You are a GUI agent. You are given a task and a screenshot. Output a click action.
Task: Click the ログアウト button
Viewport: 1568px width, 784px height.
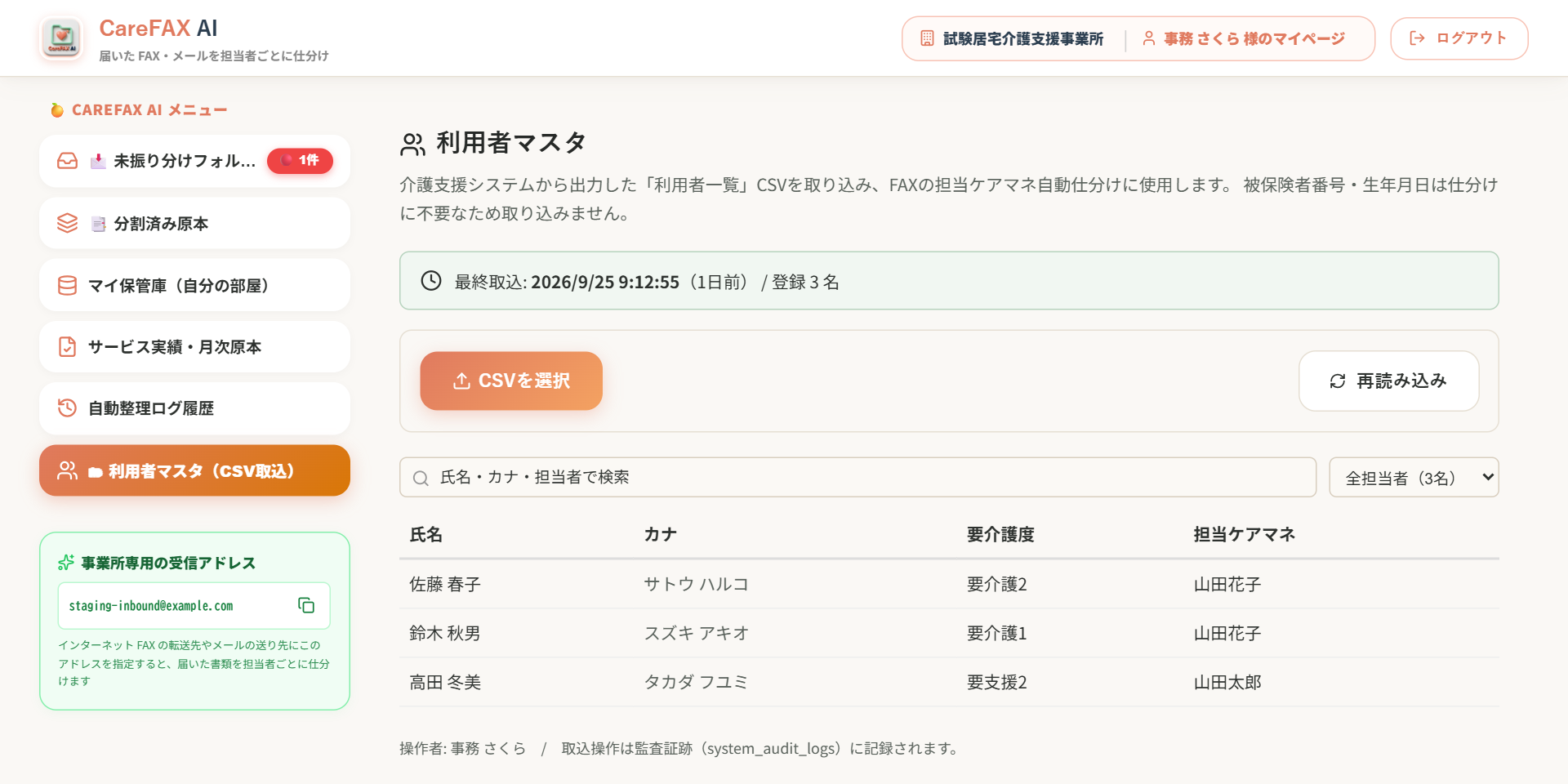(1459, 38)
